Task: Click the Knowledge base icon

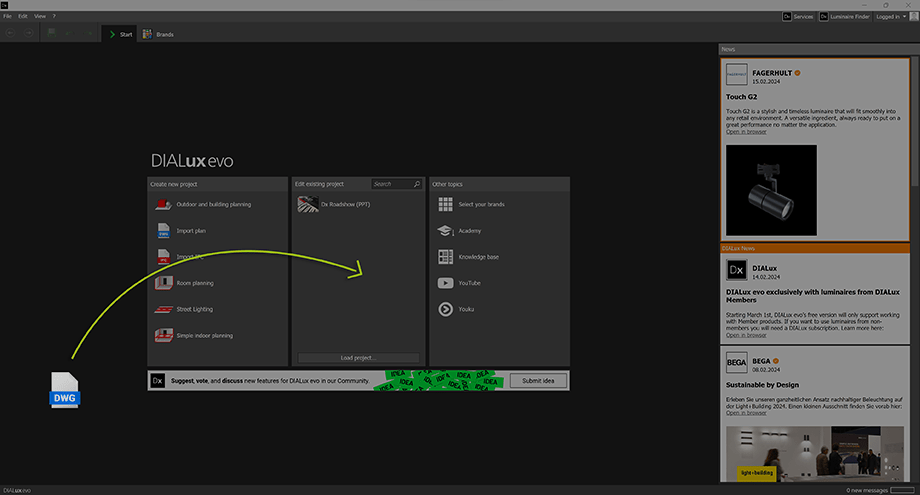Action: pos(446,257)
